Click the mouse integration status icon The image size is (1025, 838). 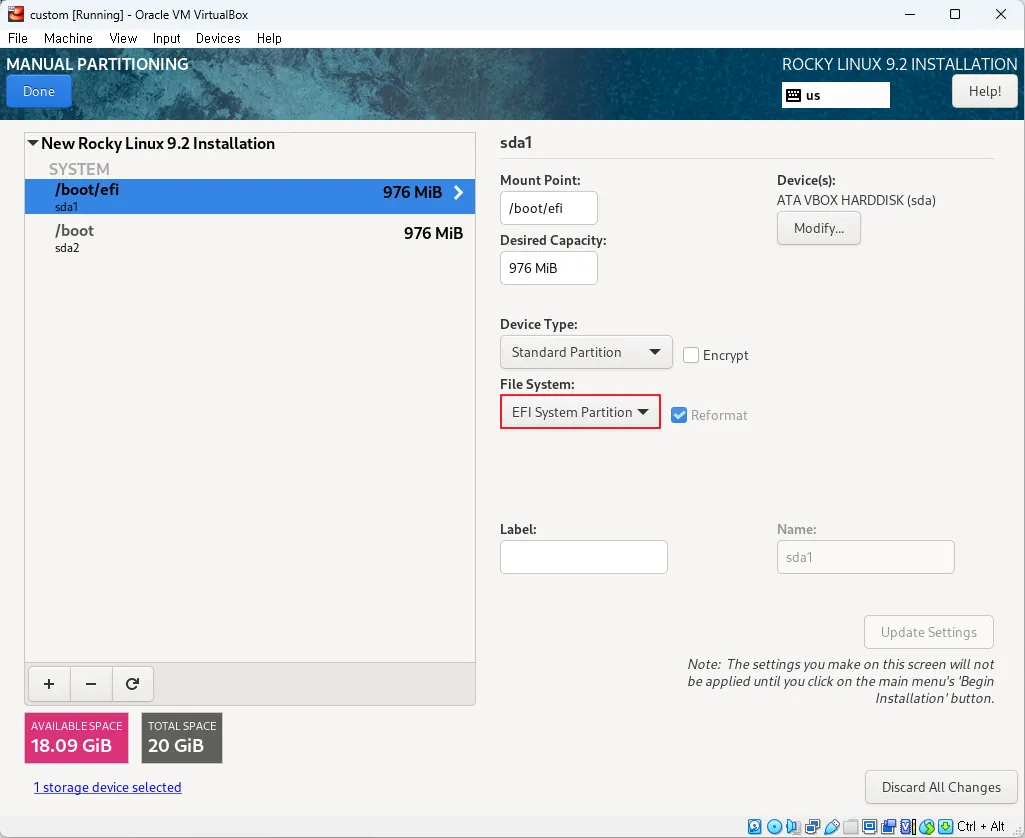[926, 826]
